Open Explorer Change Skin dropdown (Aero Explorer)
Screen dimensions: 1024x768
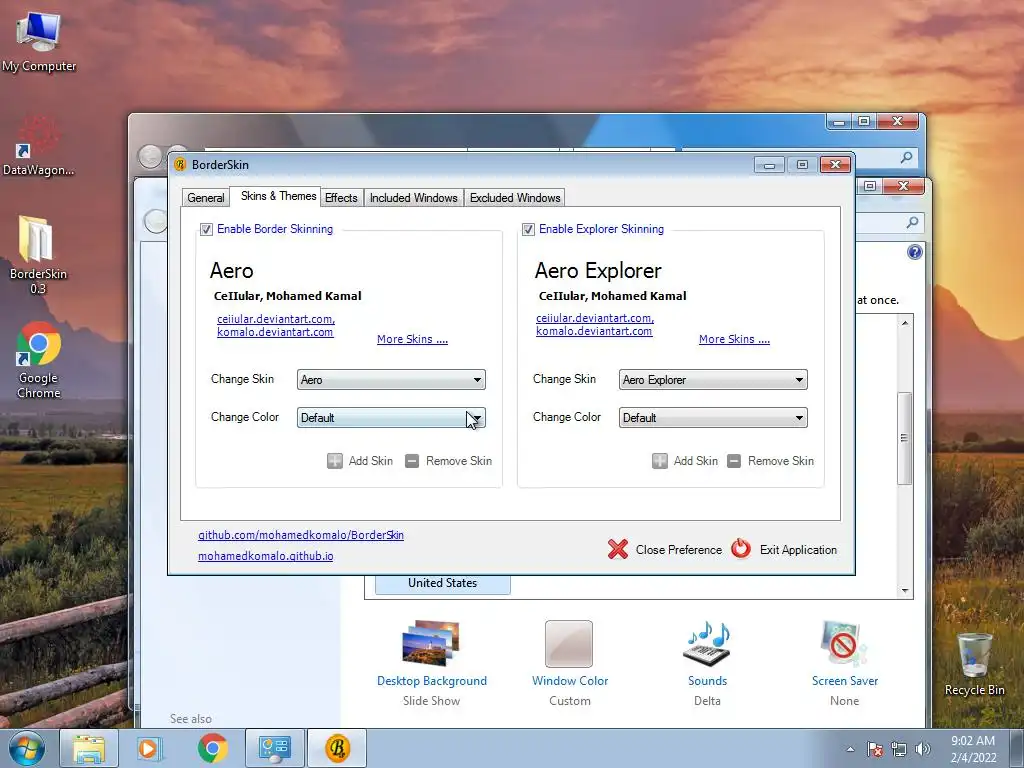coord(713,379)
